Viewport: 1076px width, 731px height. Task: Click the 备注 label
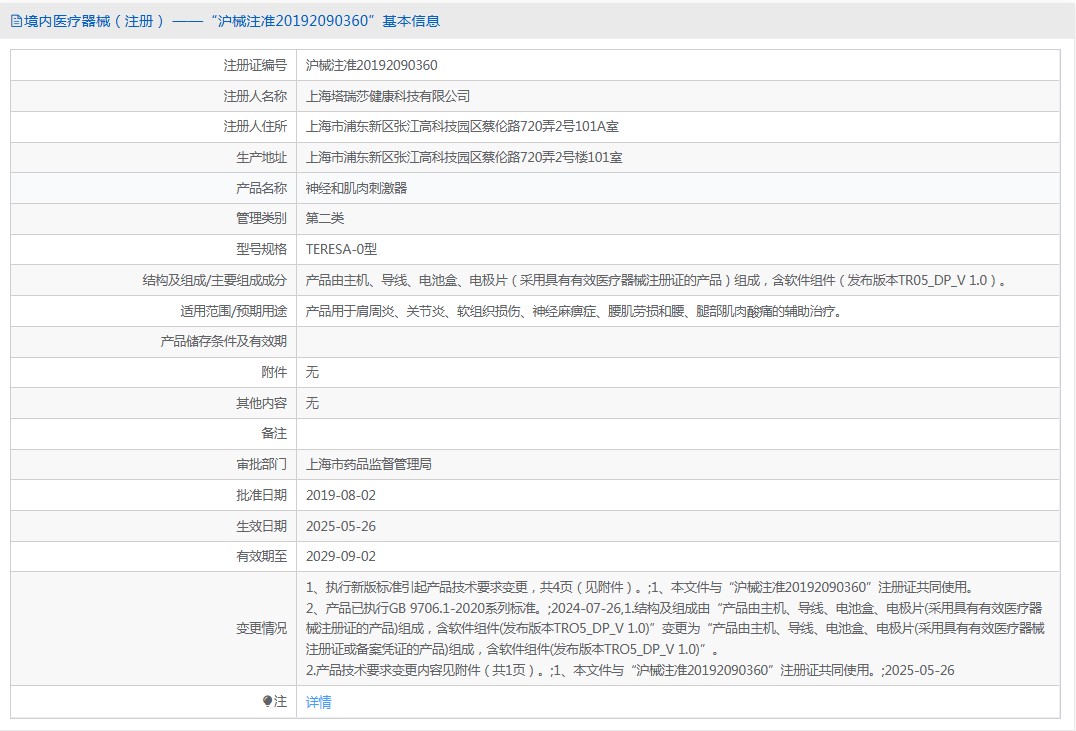coord(274,433)
